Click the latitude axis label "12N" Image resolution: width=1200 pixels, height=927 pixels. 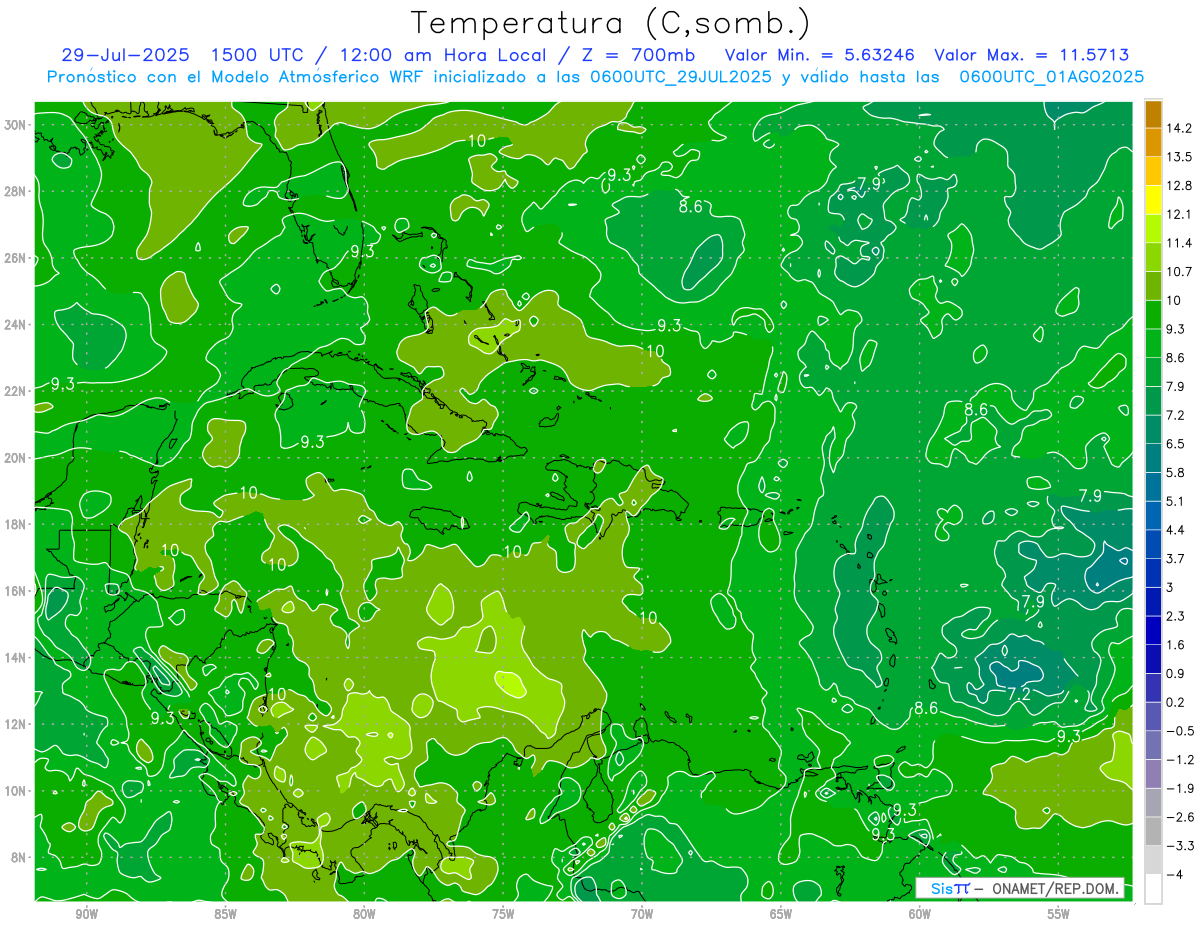(x=17, y=724)
